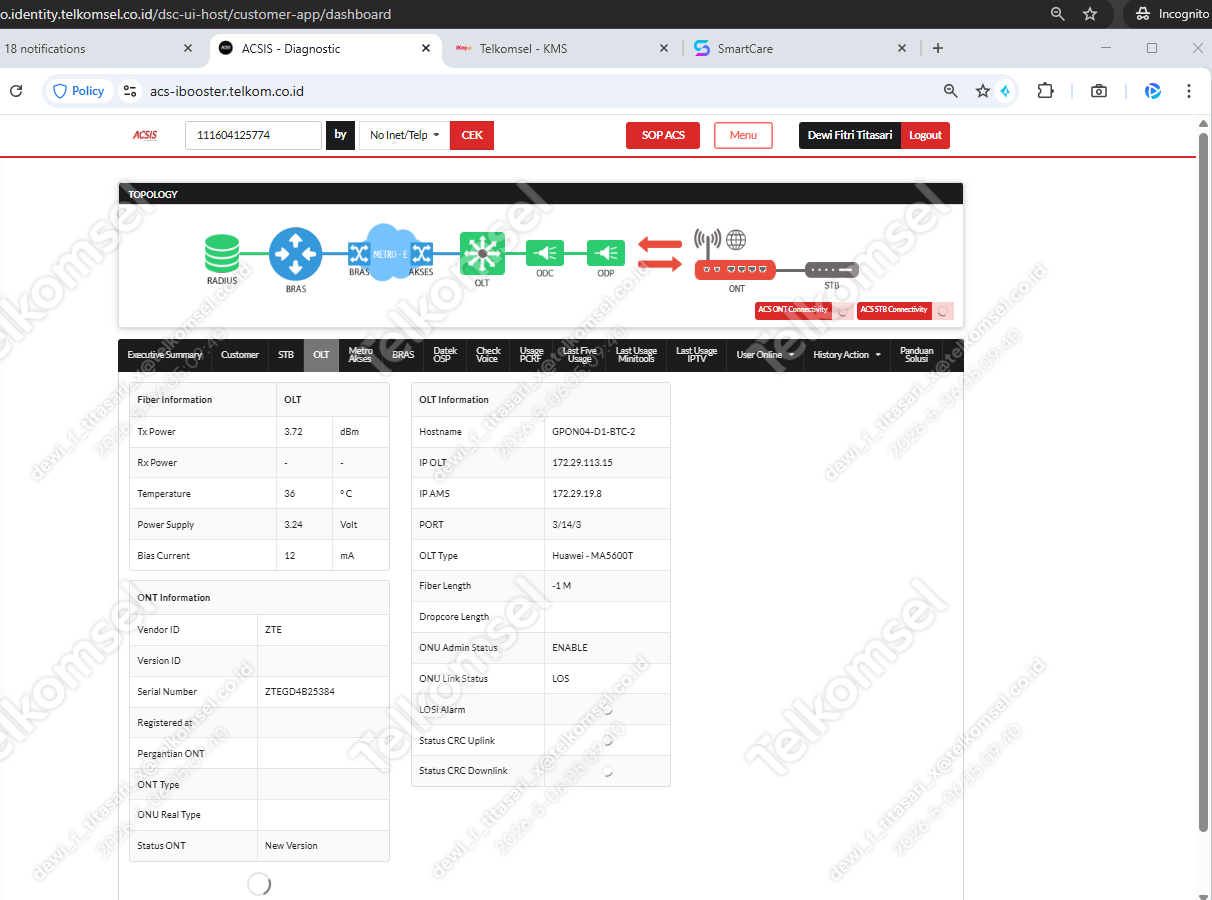Click the blue play-shaped extension icon
Viewport: 1212px width, 900px height.
pos(1153,91)
